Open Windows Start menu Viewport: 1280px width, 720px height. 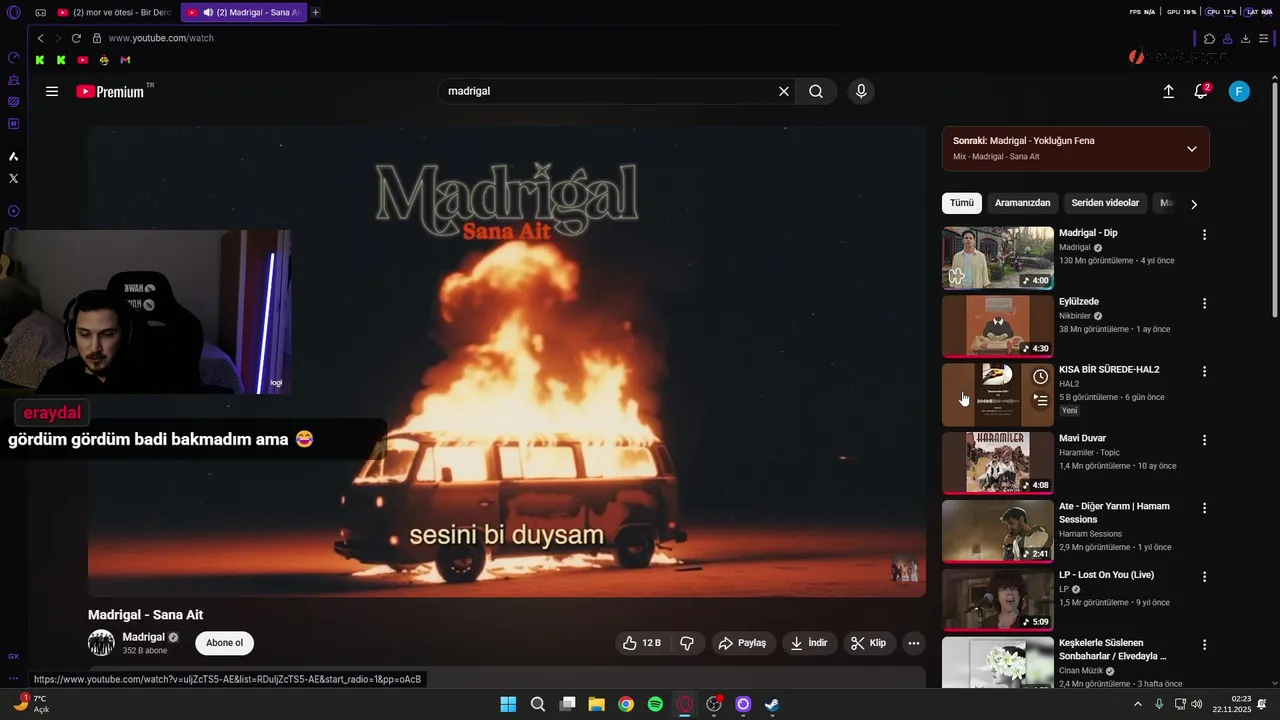(508, 704)
